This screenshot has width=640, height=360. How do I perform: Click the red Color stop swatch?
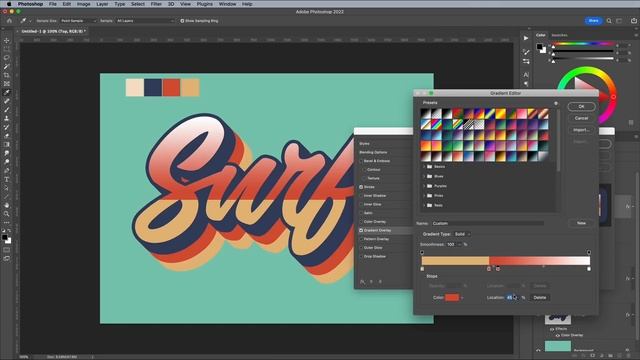452,298
